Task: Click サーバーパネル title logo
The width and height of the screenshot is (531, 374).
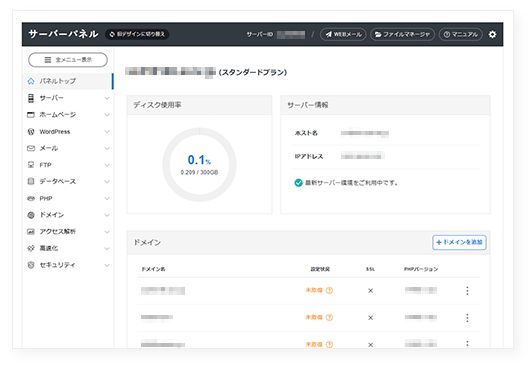Action: tap(63, 34)
